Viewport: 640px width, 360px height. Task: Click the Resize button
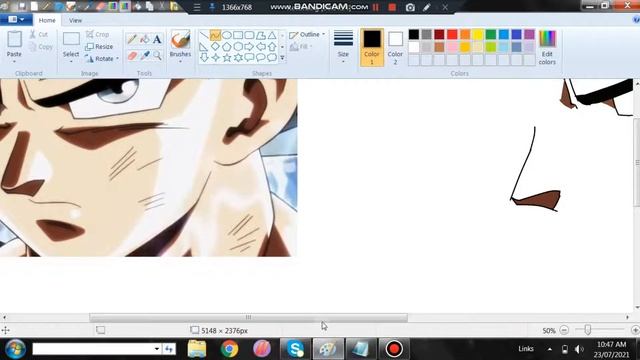pyautogui.click(x=99, y=47)
